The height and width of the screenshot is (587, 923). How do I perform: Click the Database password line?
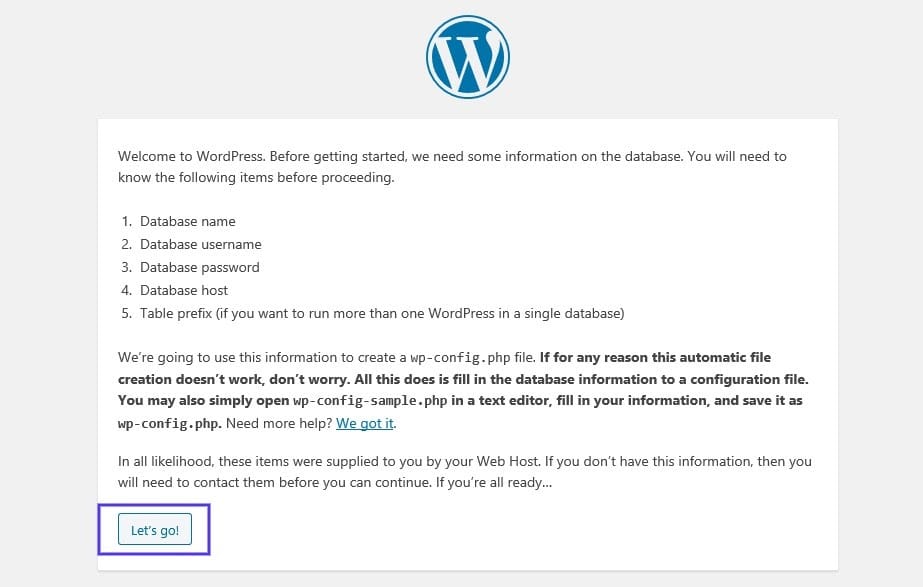[x=198, y=267]
